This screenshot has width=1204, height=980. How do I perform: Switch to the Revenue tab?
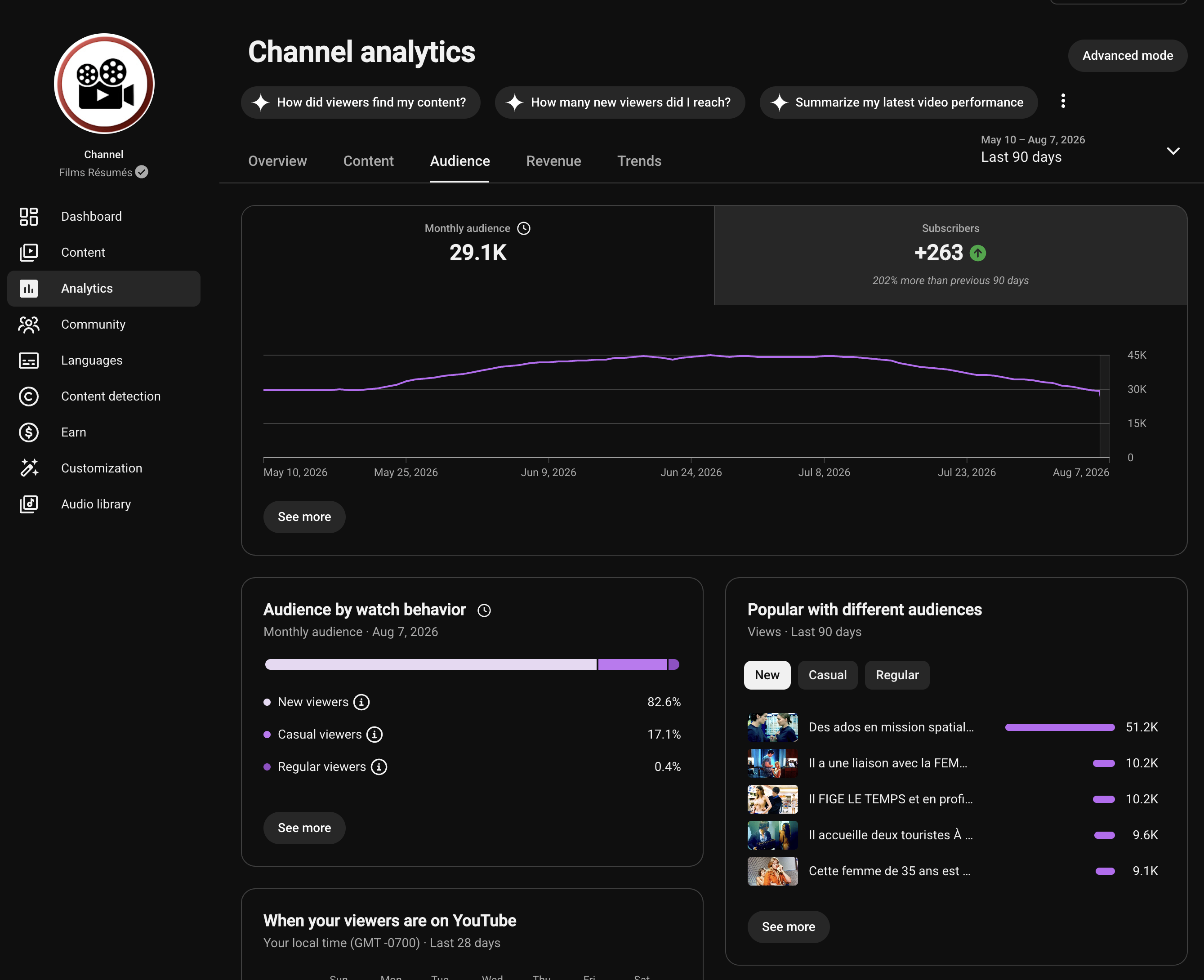pyautogui.click(x=553, y=161)
